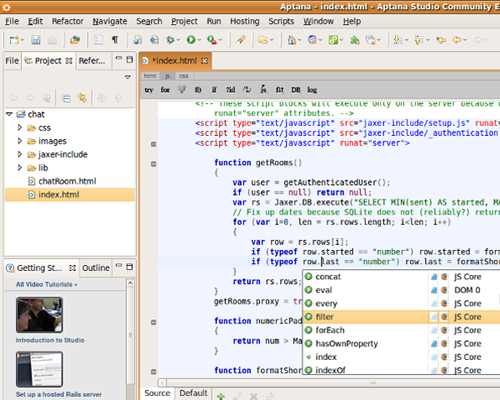Click Set up a hosted Rails server link
The width and height of the screenshot is (500, 400).
tap(59, 394)
